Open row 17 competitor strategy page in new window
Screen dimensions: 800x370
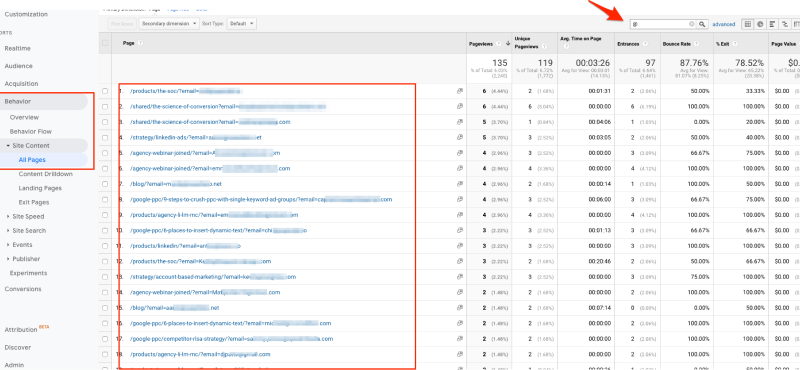coord(460,338)
